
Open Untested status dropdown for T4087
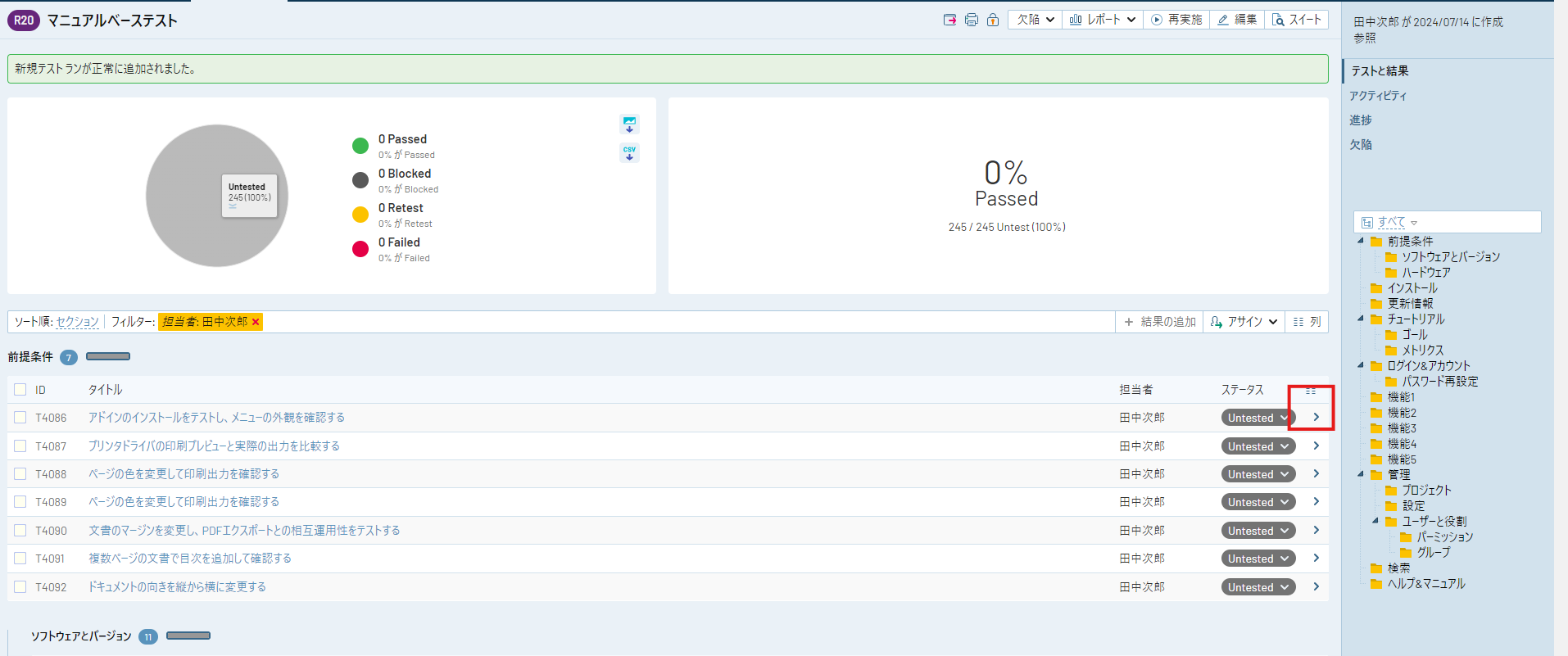coord(1258,446)
